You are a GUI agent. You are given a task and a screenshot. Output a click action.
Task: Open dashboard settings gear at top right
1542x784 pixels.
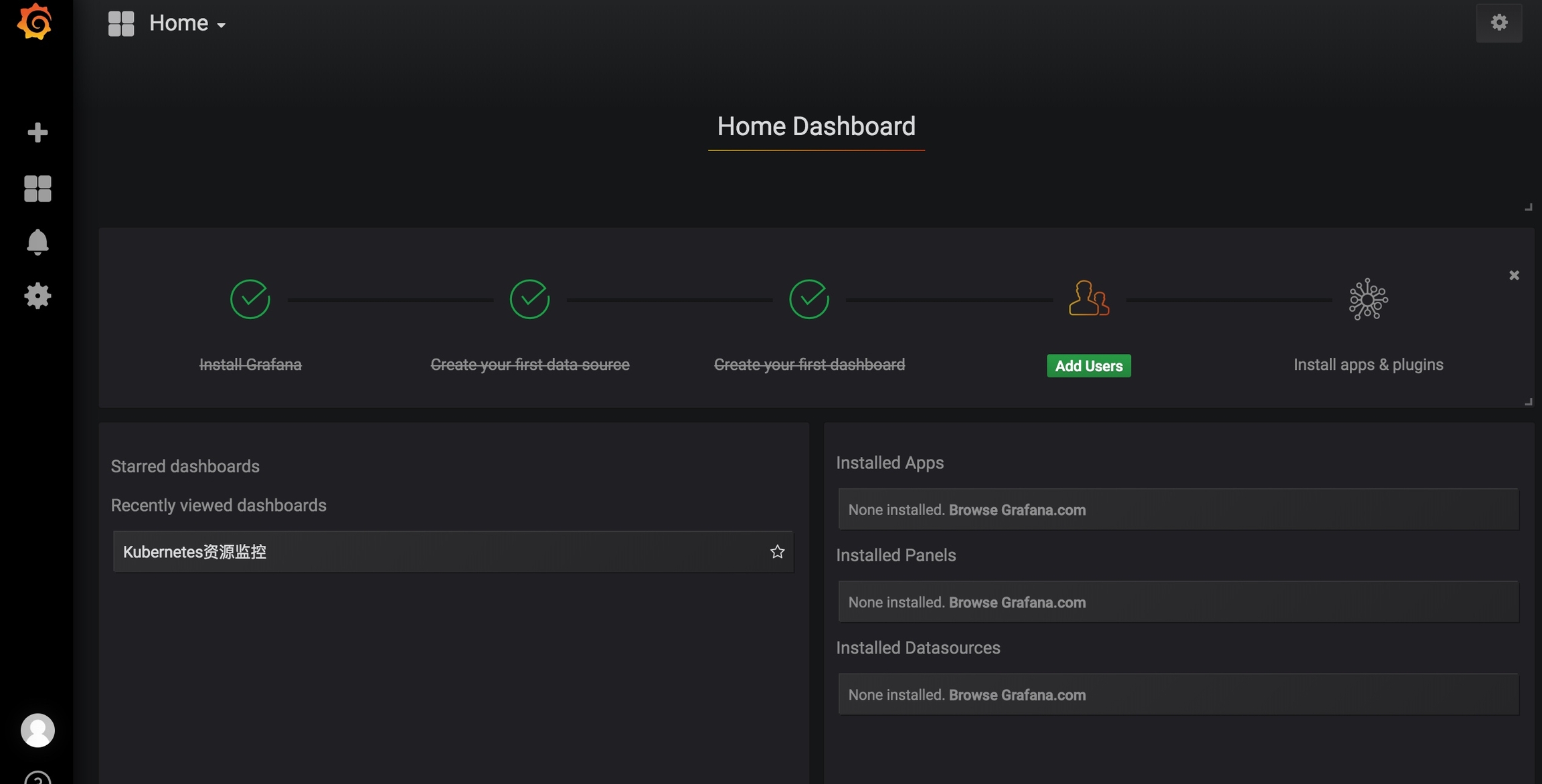[1498, 23]
